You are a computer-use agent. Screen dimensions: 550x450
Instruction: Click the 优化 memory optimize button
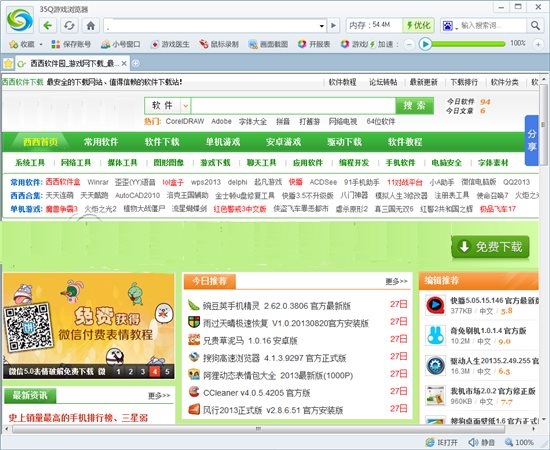point(418,25)
